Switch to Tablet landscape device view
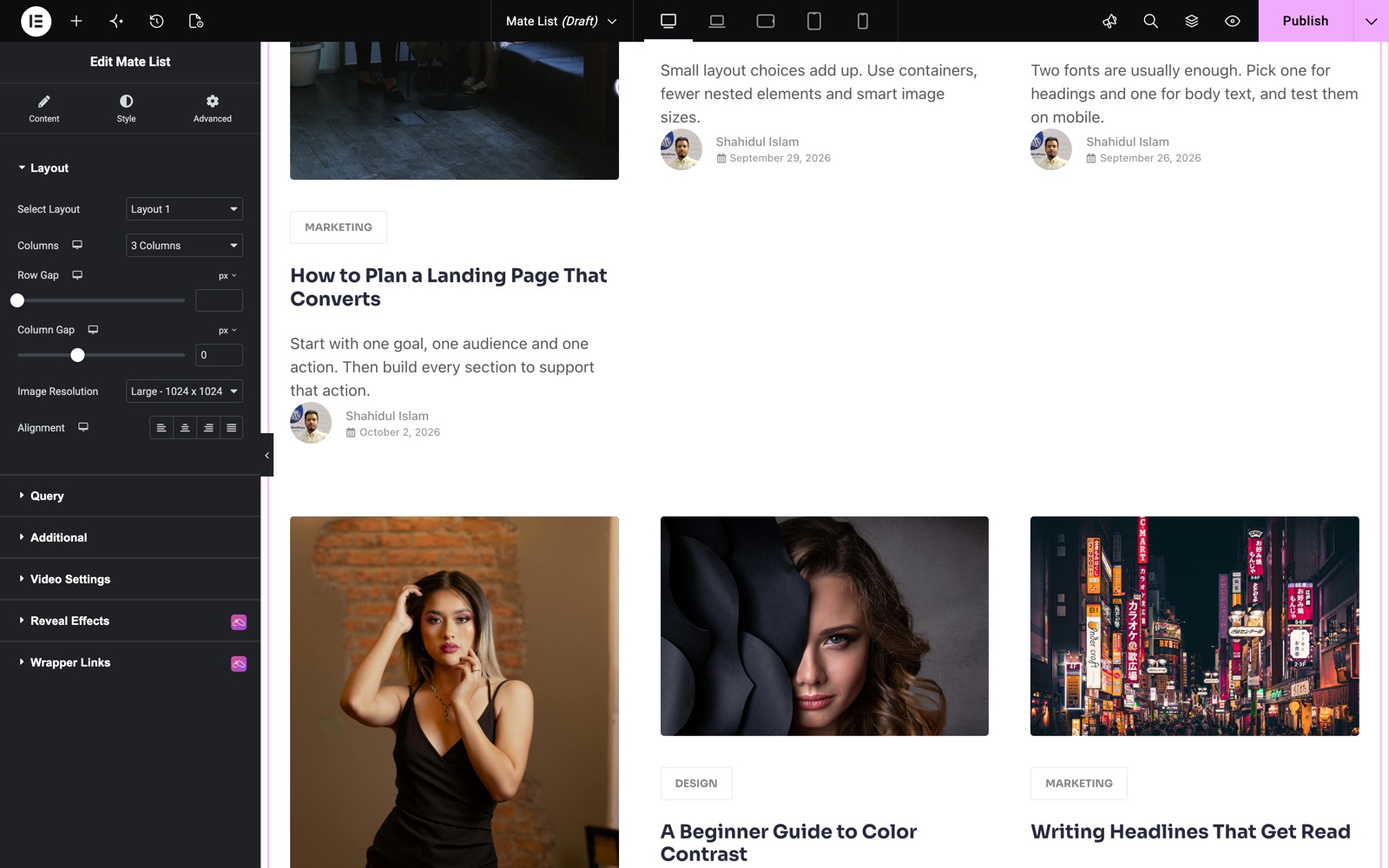The image size is (1389, 868). click(x=766, y=21)
